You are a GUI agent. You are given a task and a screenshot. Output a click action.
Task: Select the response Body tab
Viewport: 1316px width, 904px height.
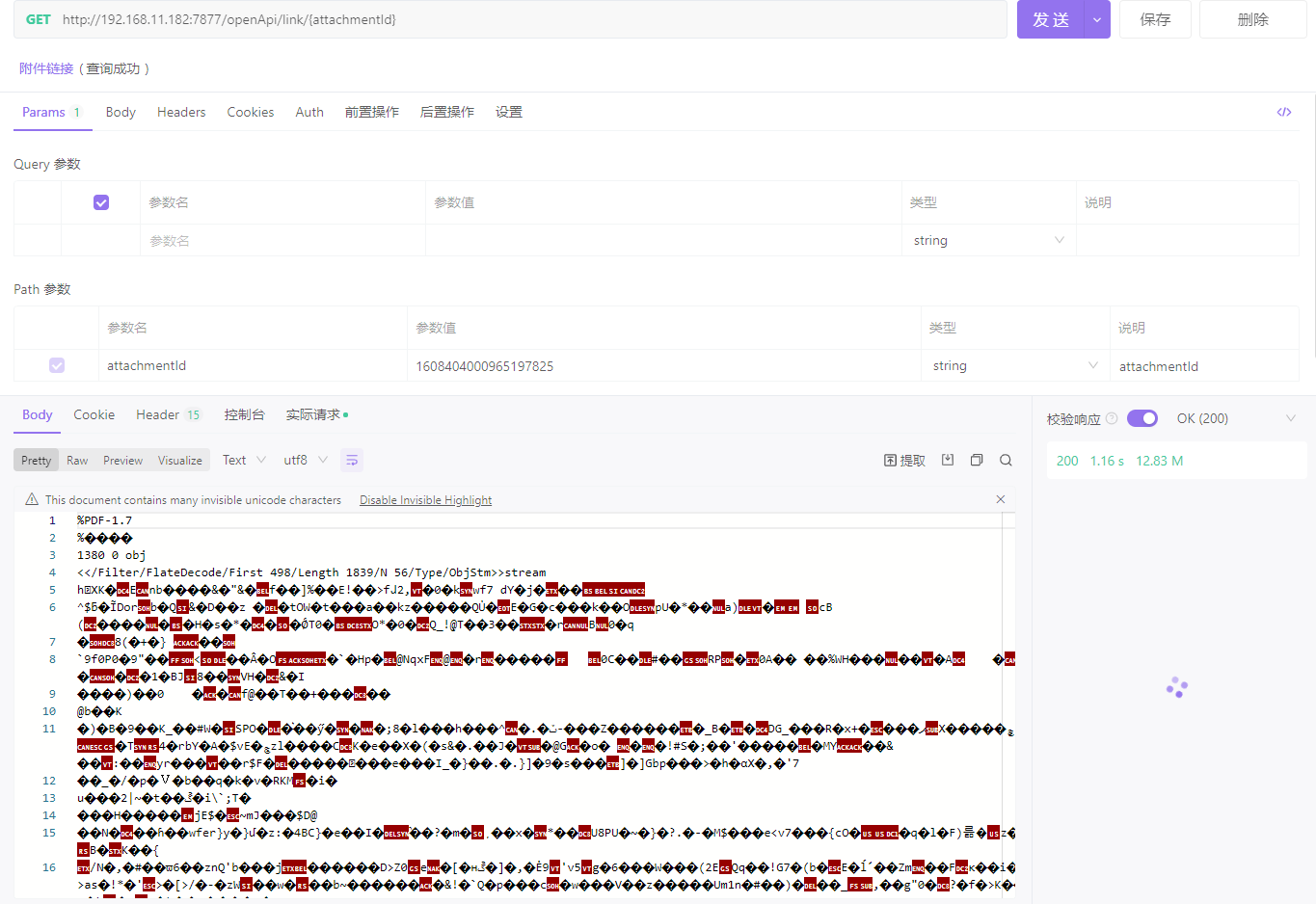38,414
